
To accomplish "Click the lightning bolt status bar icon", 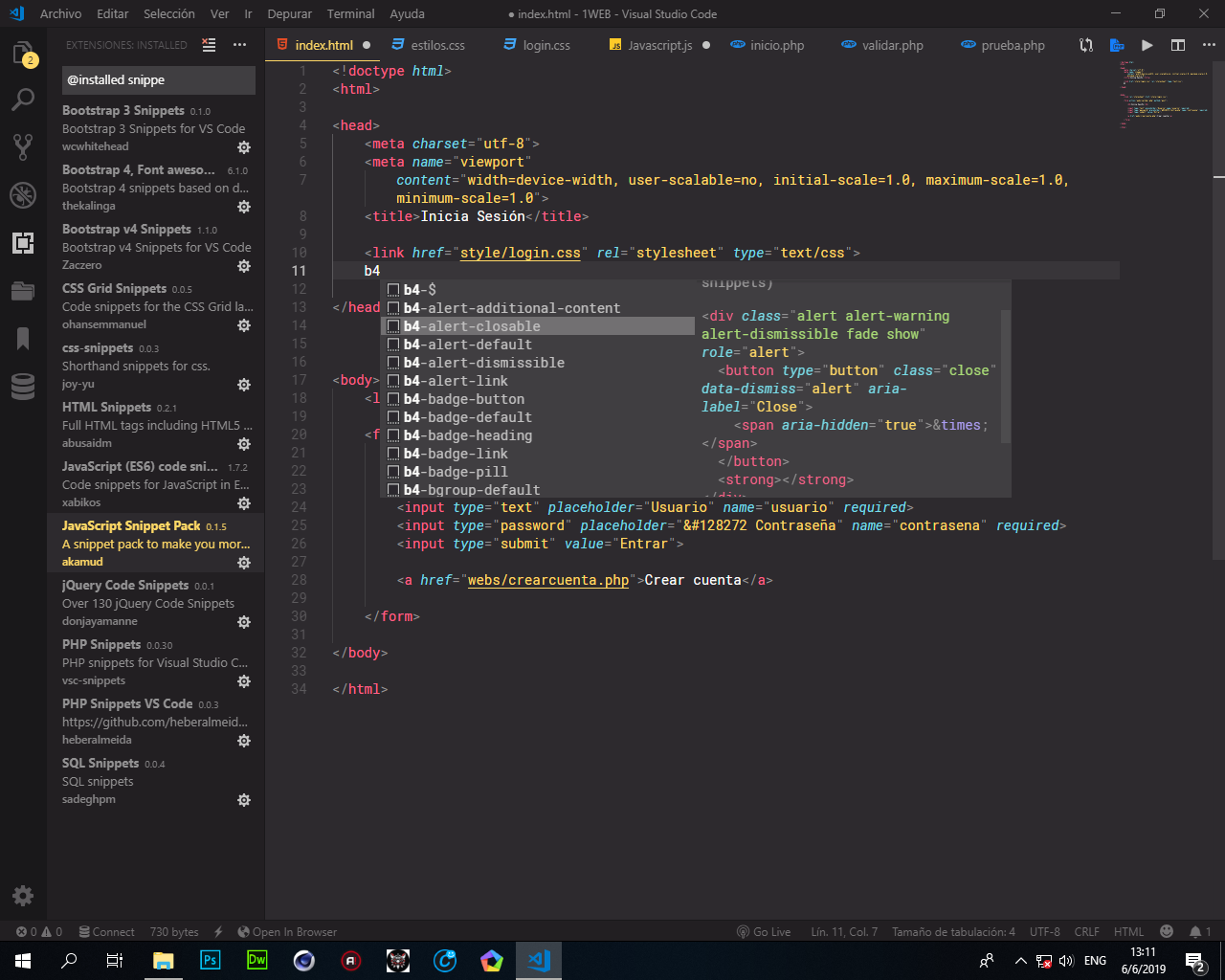I will pos(218,931).
